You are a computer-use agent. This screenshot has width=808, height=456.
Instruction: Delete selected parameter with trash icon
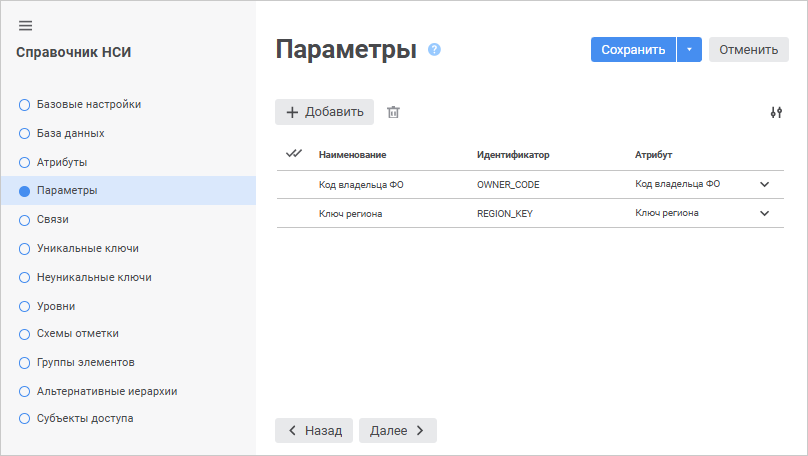pyautogui.click(x=393, y=112)
